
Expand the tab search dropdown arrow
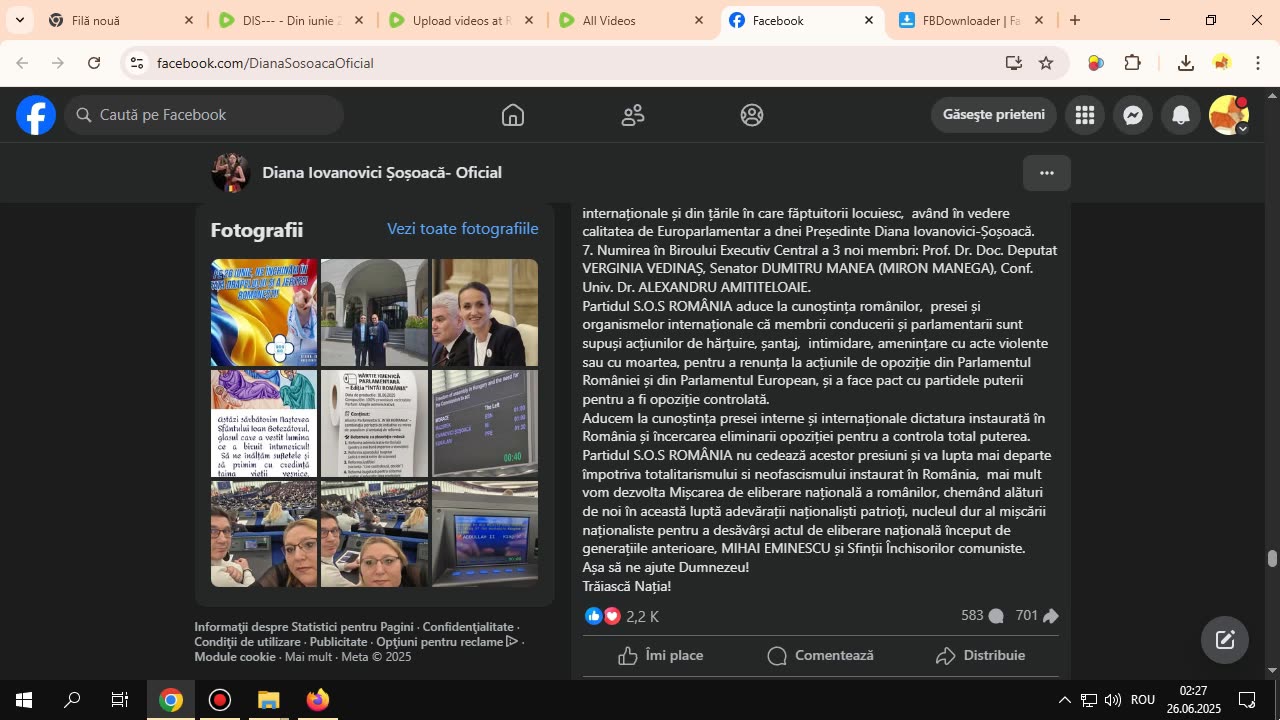click(x=18, y=20)
